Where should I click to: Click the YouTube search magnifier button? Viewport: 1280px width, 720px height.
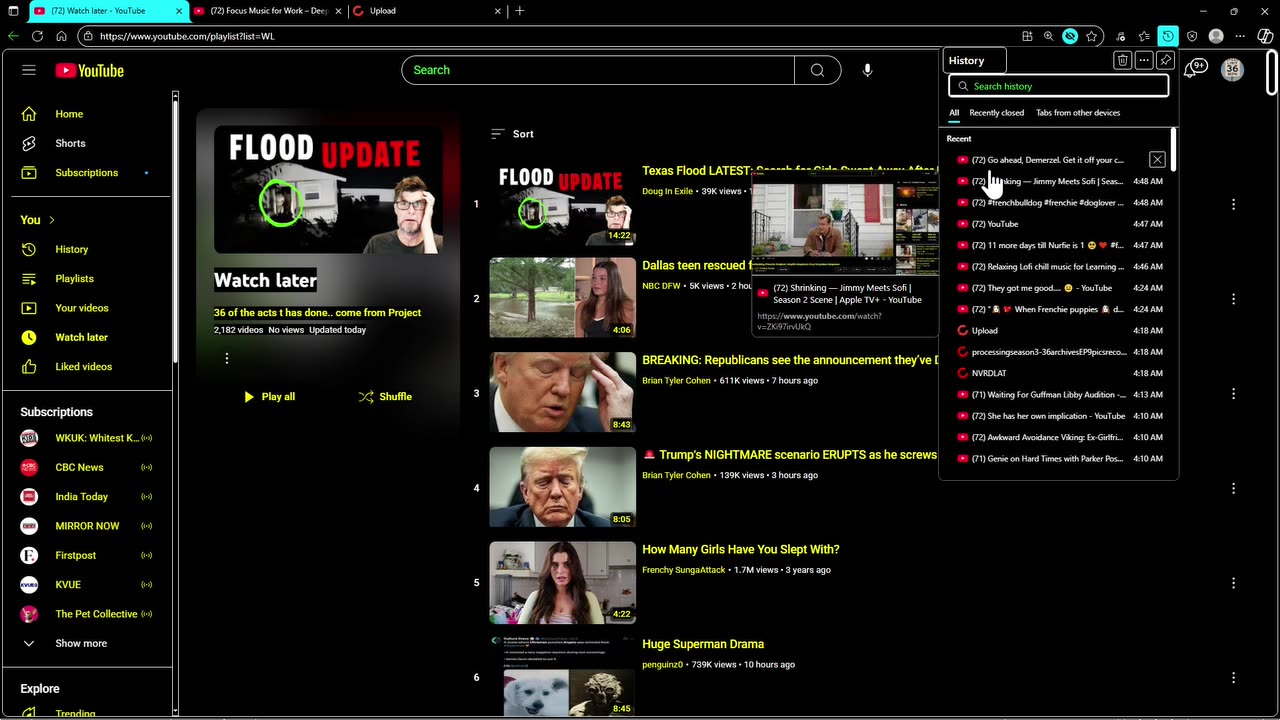817,70
